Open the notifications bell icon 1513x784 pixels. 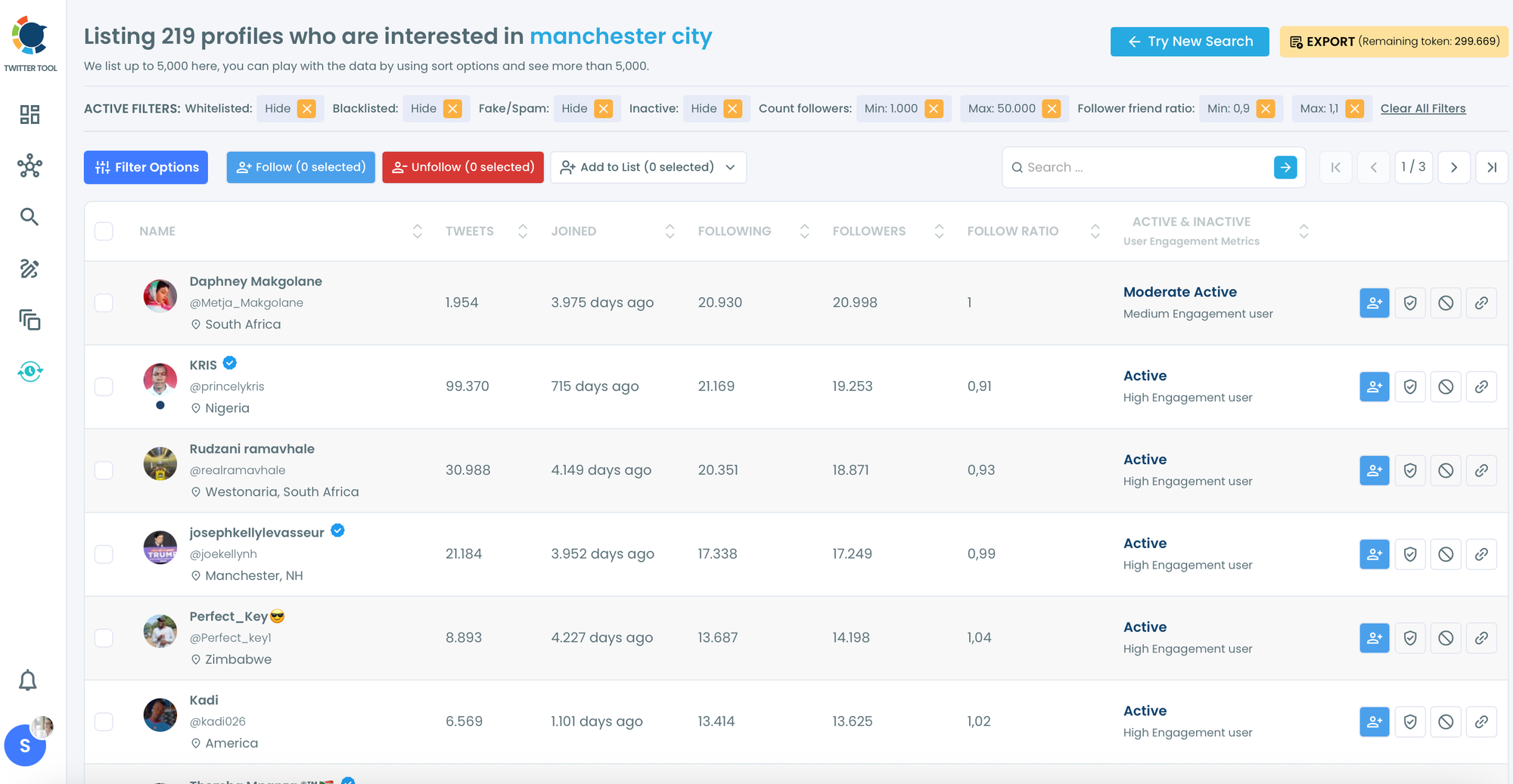pyautogui.click(x=28, y=680)
